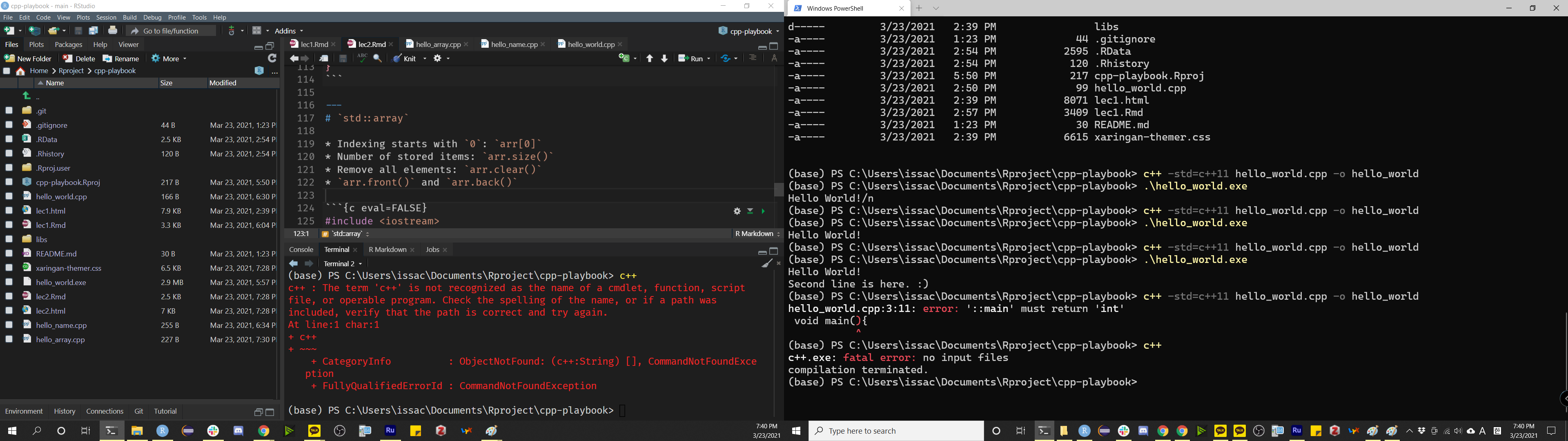Click the New Folder button
The width and height of the screenshot is (1568, 441).
click(28, 58)
